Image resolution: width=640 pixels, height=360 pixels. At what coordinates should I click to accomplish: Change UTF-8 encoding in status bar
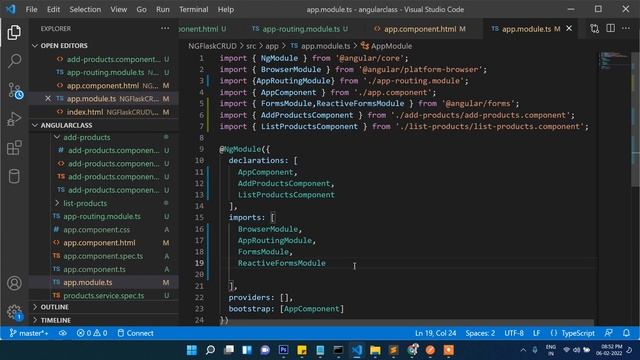tap(514, 333)
